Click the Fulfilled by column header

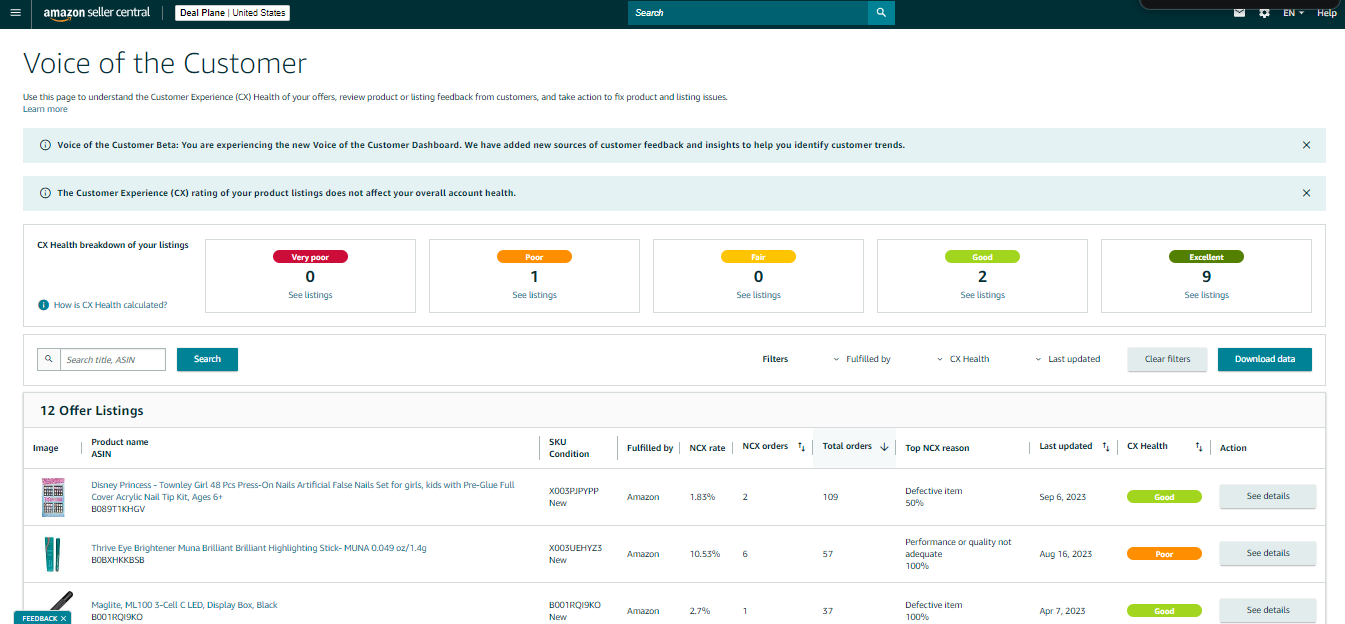pos(650,448)
